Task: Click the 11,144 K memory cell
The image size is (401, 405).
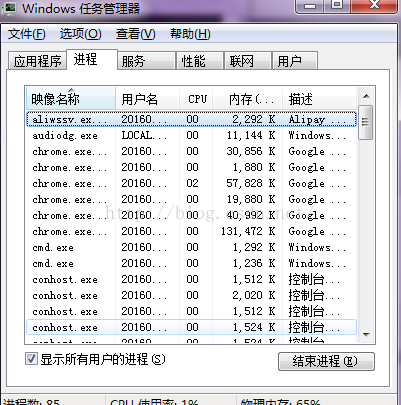Action: click(251, 135)
